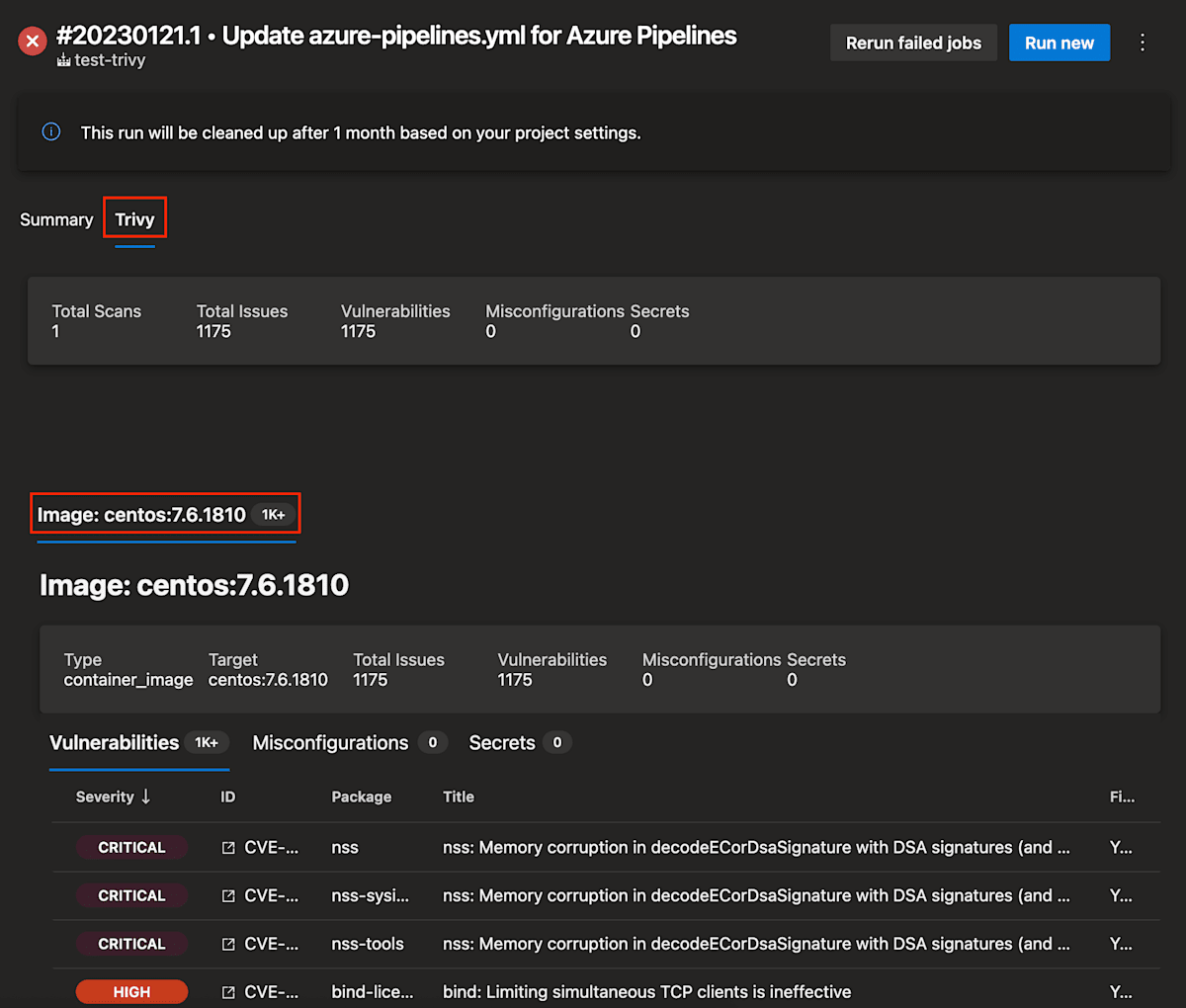1186x1008 pixels.
Task: Click the info icon in cleanup notice
Action: [x=51, y=131]
